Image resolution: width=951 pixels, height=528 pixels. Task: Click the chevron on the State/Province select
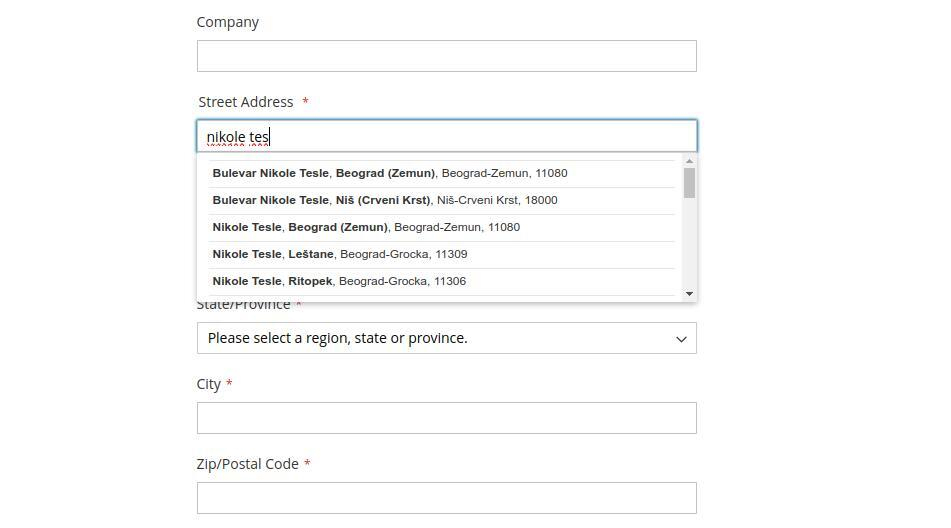click(x=681, y=339)
